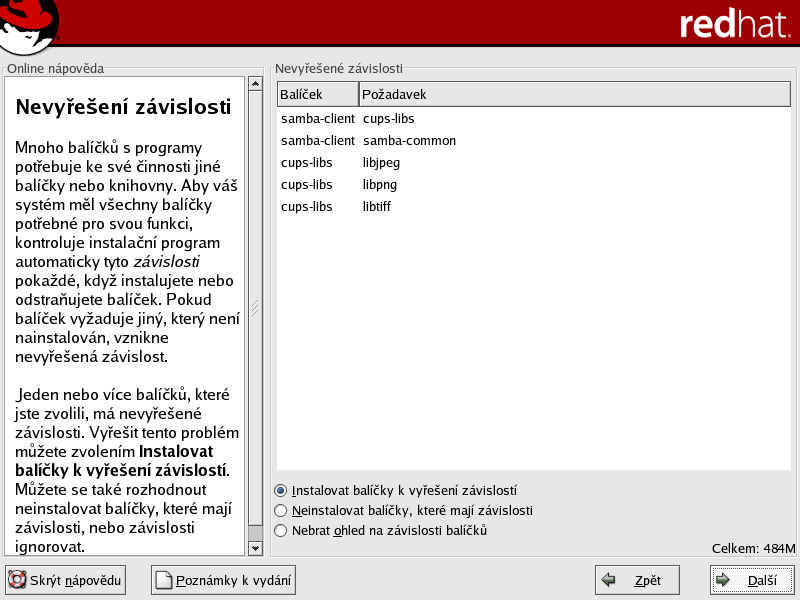Screen dimensions: 800x600
Task: Click the pane resize grip beside help
Action: tap(255, 308)
